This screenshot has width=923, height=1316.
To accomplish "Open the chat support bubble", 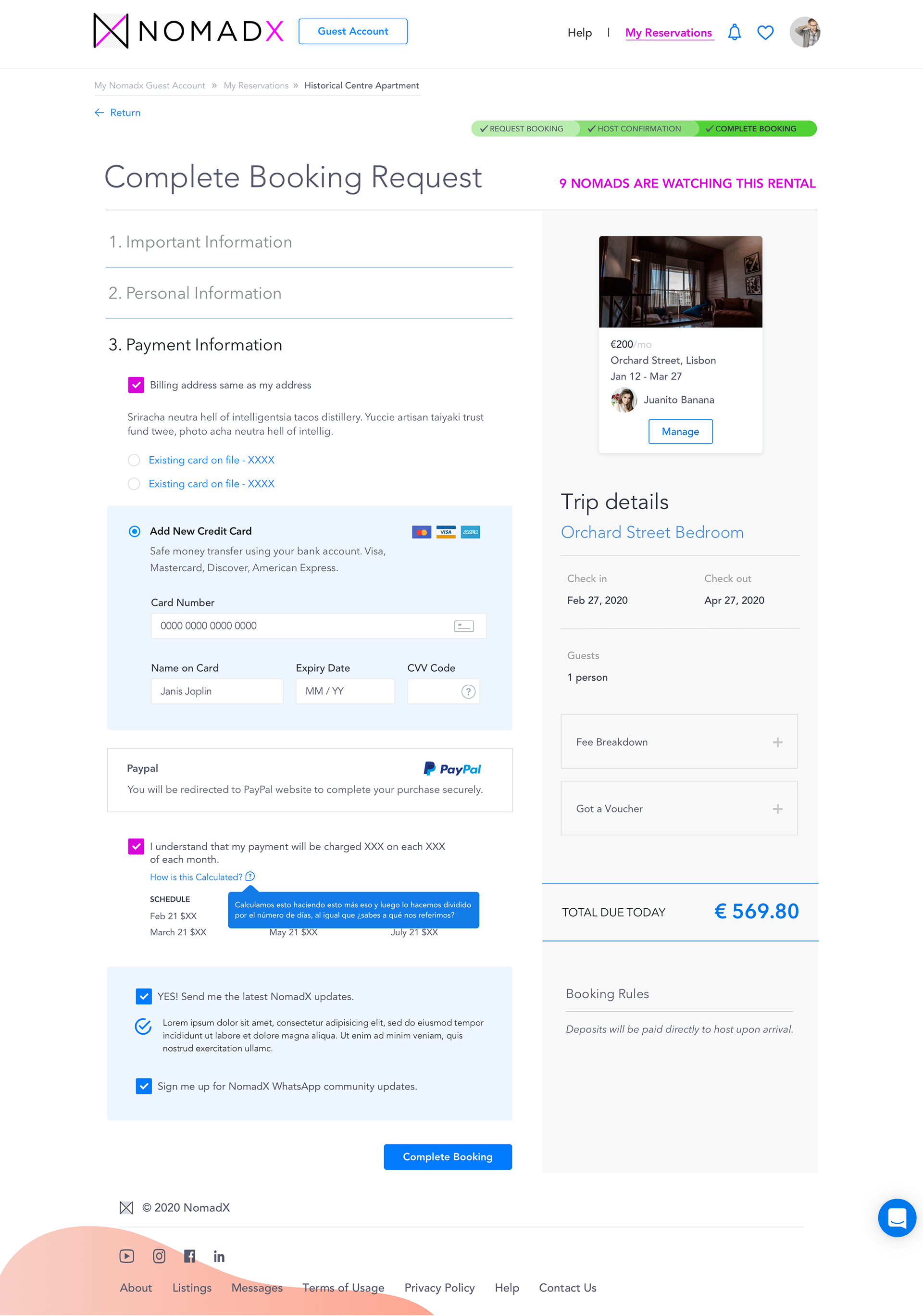I will (x=897, y=1217).
